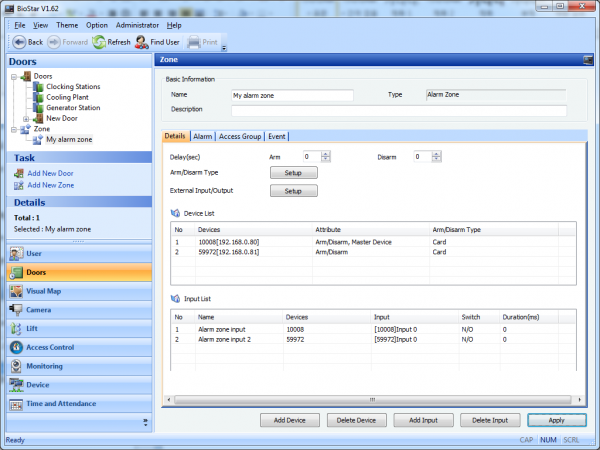
Task: Collapse the Doors tree node
Action: pyautogui.click(x=14, y=76)
